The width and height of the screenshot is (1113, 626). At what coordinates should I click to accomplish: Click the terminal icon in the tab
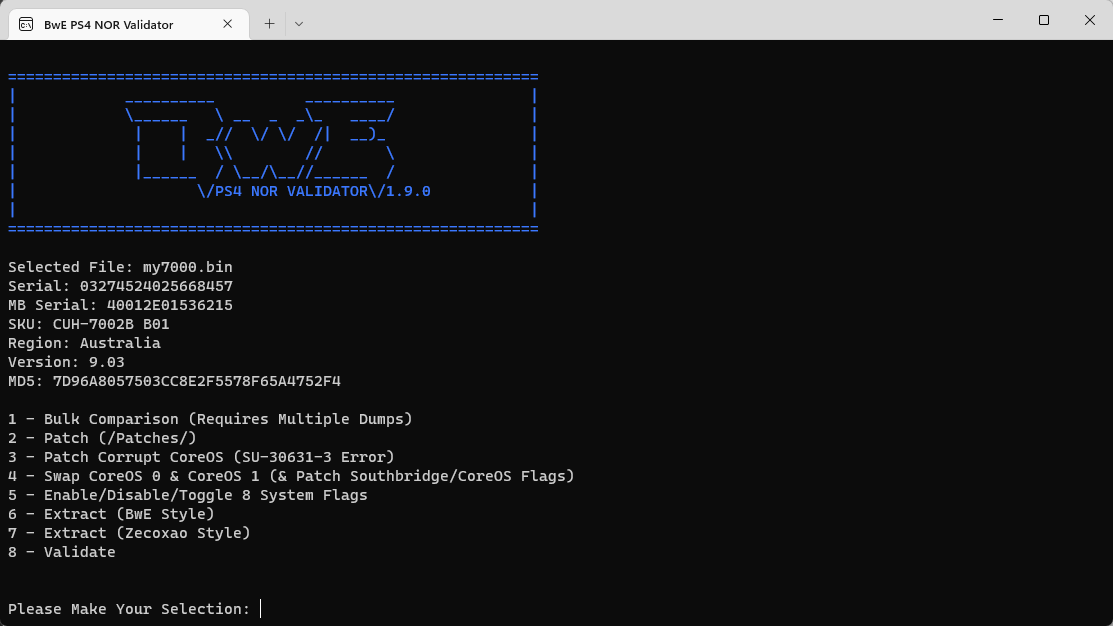26,24
